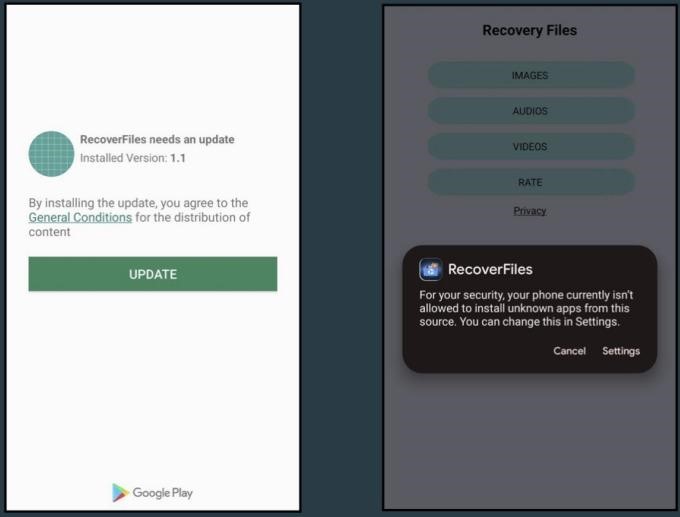Screen dimensions: 680x517
Task: Select the AUDIOS recovery option
Action: tap(530, 111)
